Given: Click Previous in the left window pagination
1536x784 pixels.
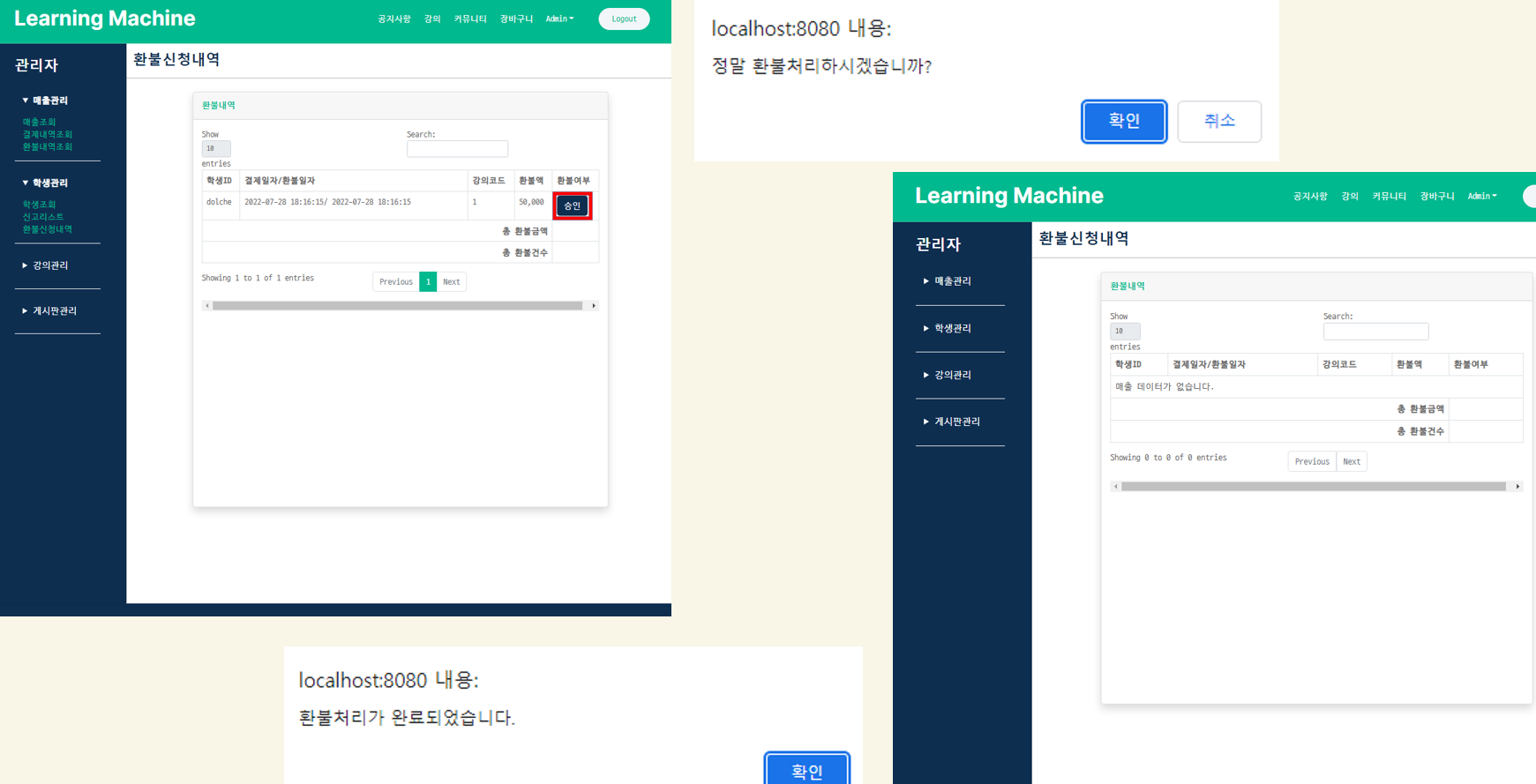Looking at the screenshot, I should tap(396, 281).
